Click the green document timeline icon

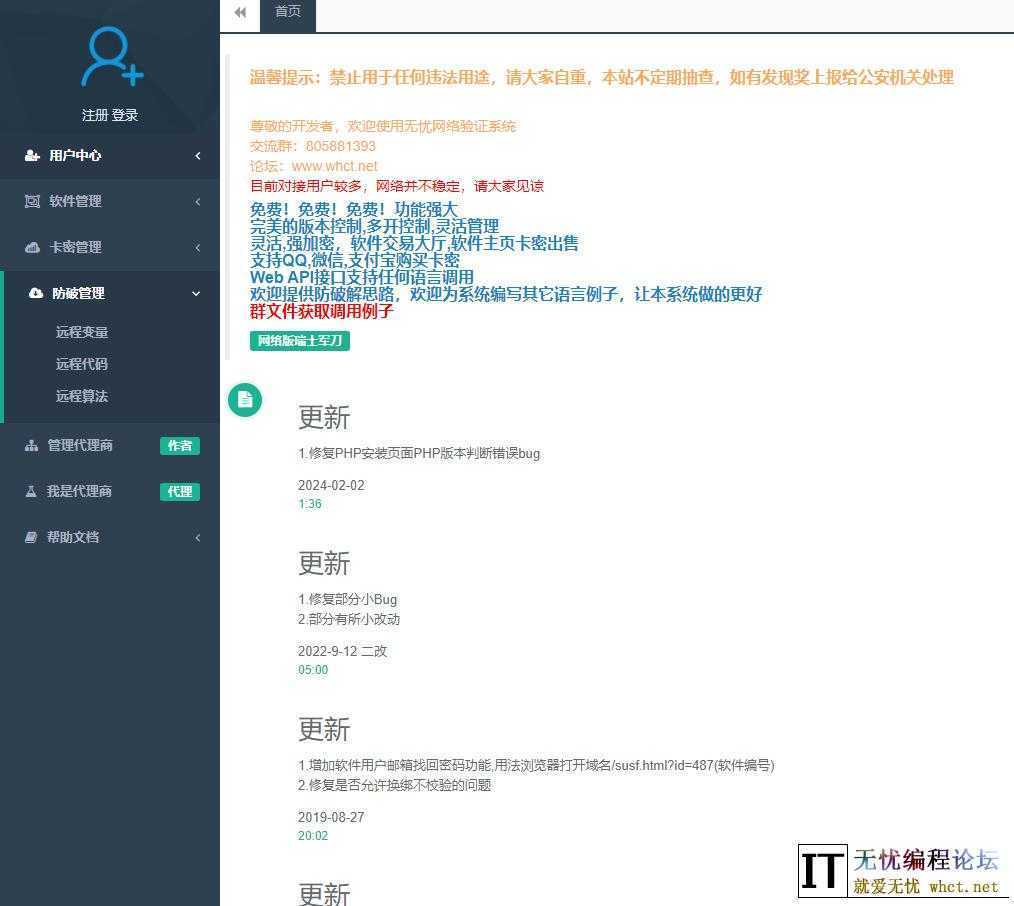click(245, 400)
